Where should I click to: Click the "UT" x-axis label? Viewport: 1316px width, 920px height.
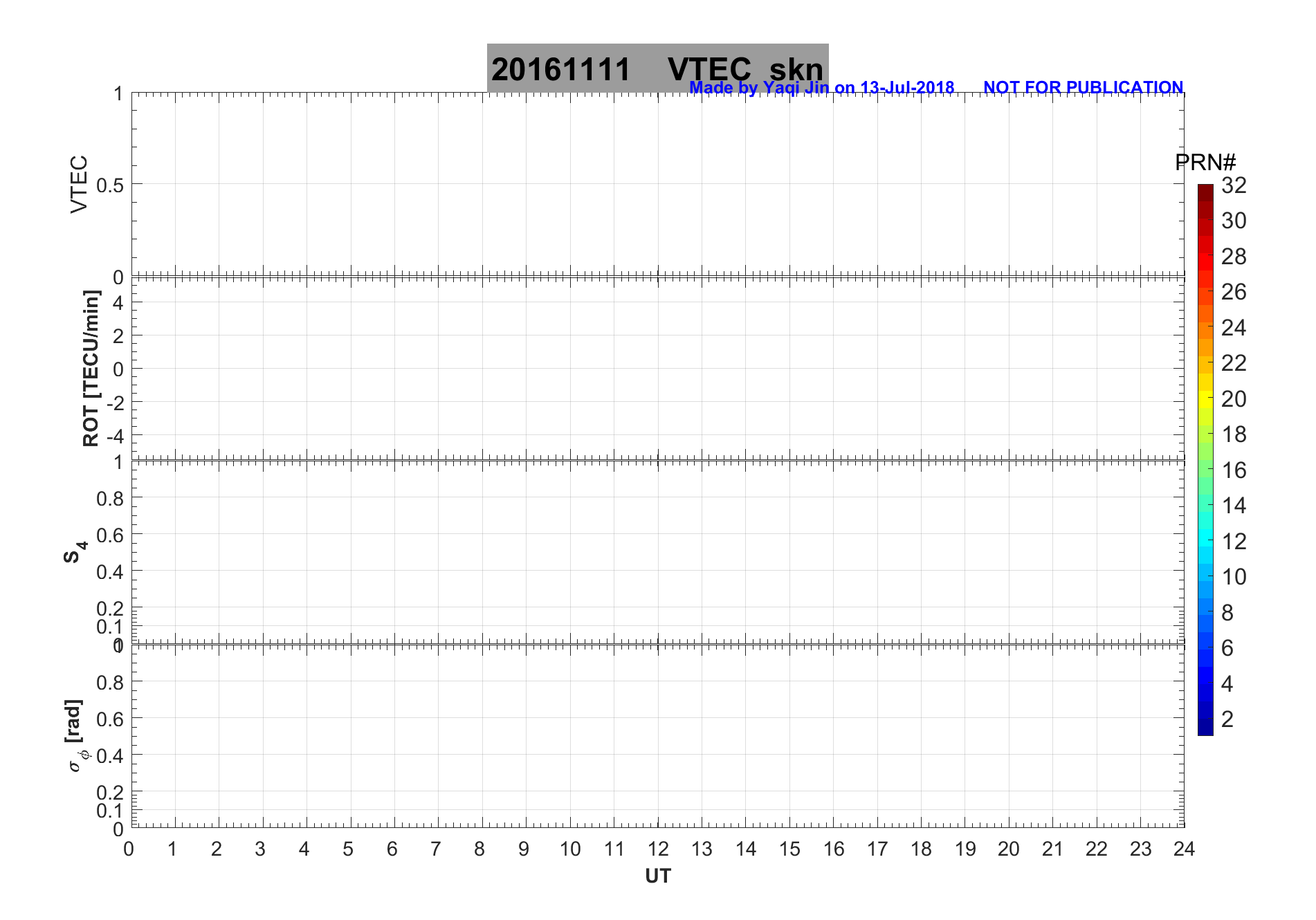(x=658, y=876)
